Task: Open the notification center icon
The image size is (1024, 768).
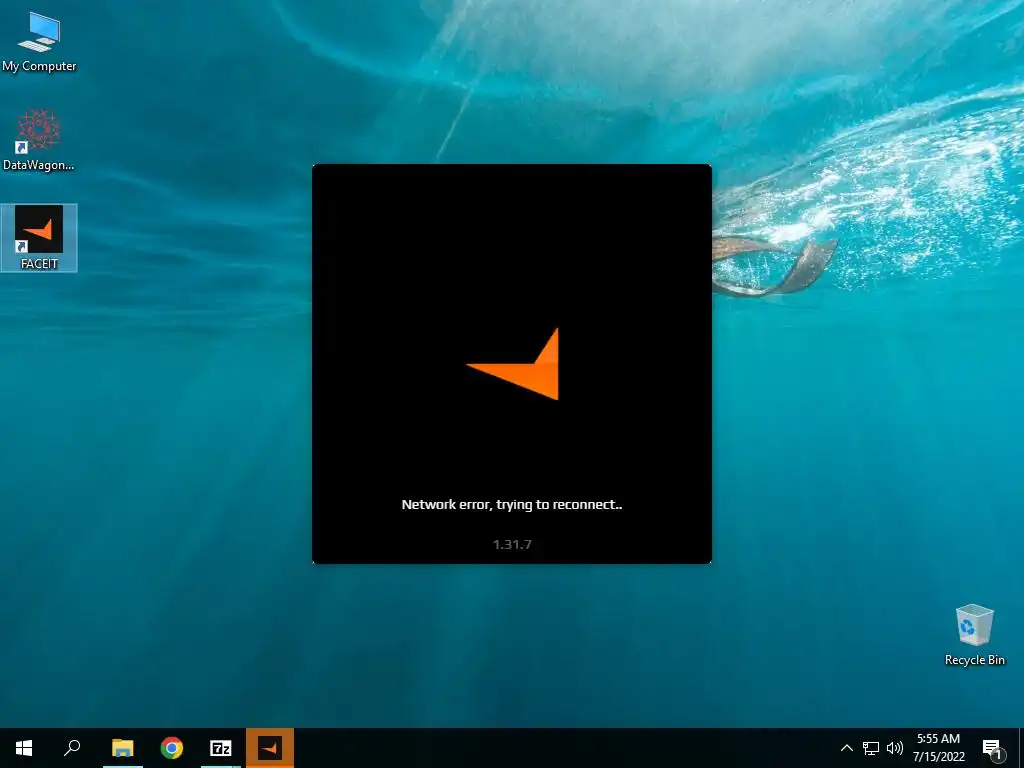Action: pos(992,748)
